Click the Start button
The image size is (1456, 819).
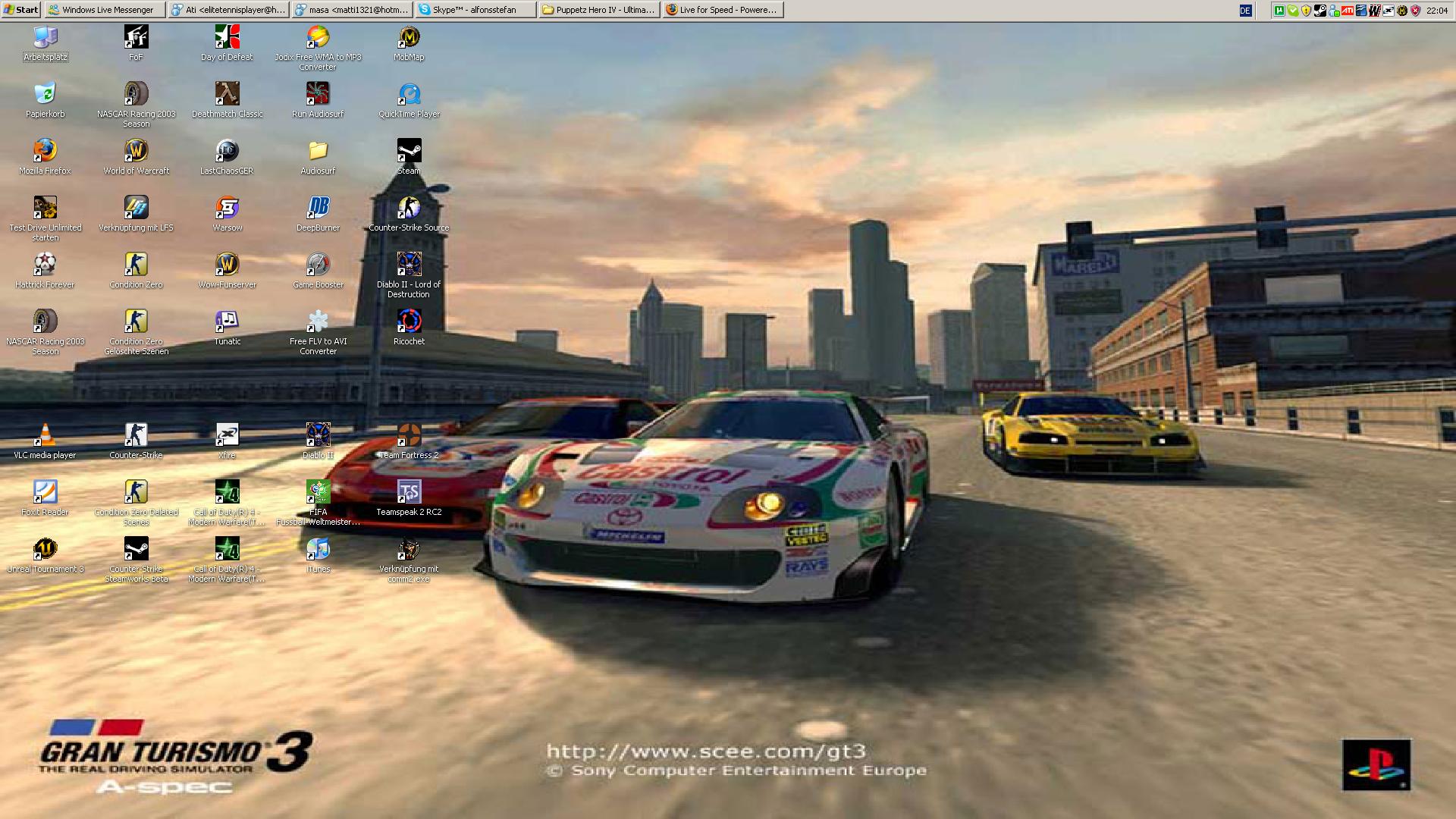pyautogui.click(x=20, y=10)
